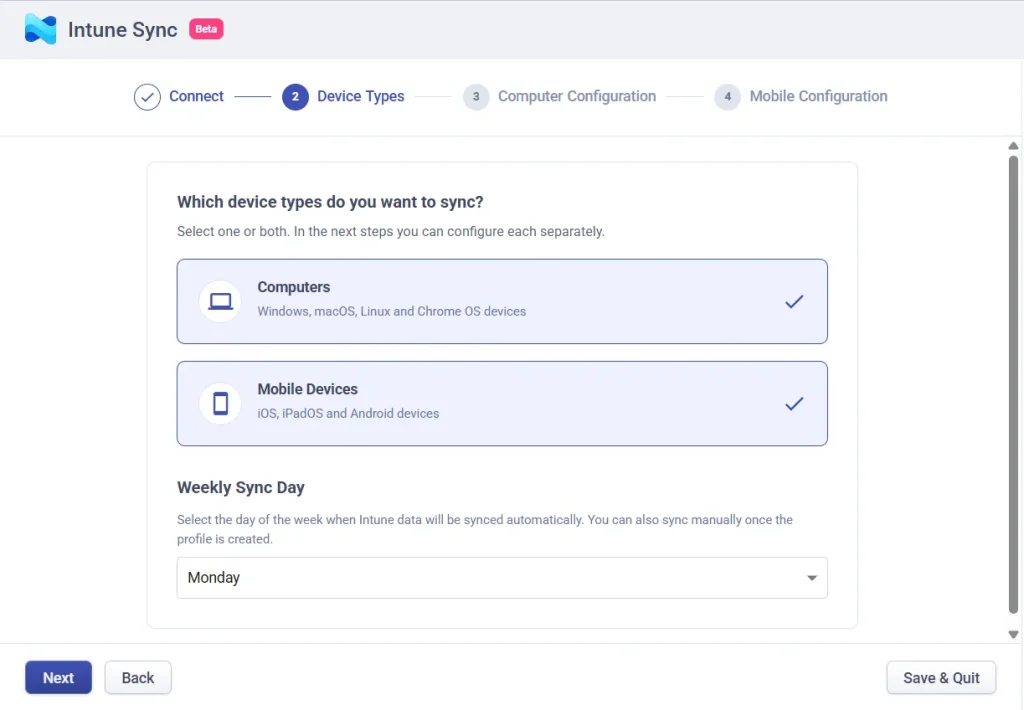The image size is (1024, 710).
Task: Click the Intune Sync logo icon
Action: coord(40,29)
